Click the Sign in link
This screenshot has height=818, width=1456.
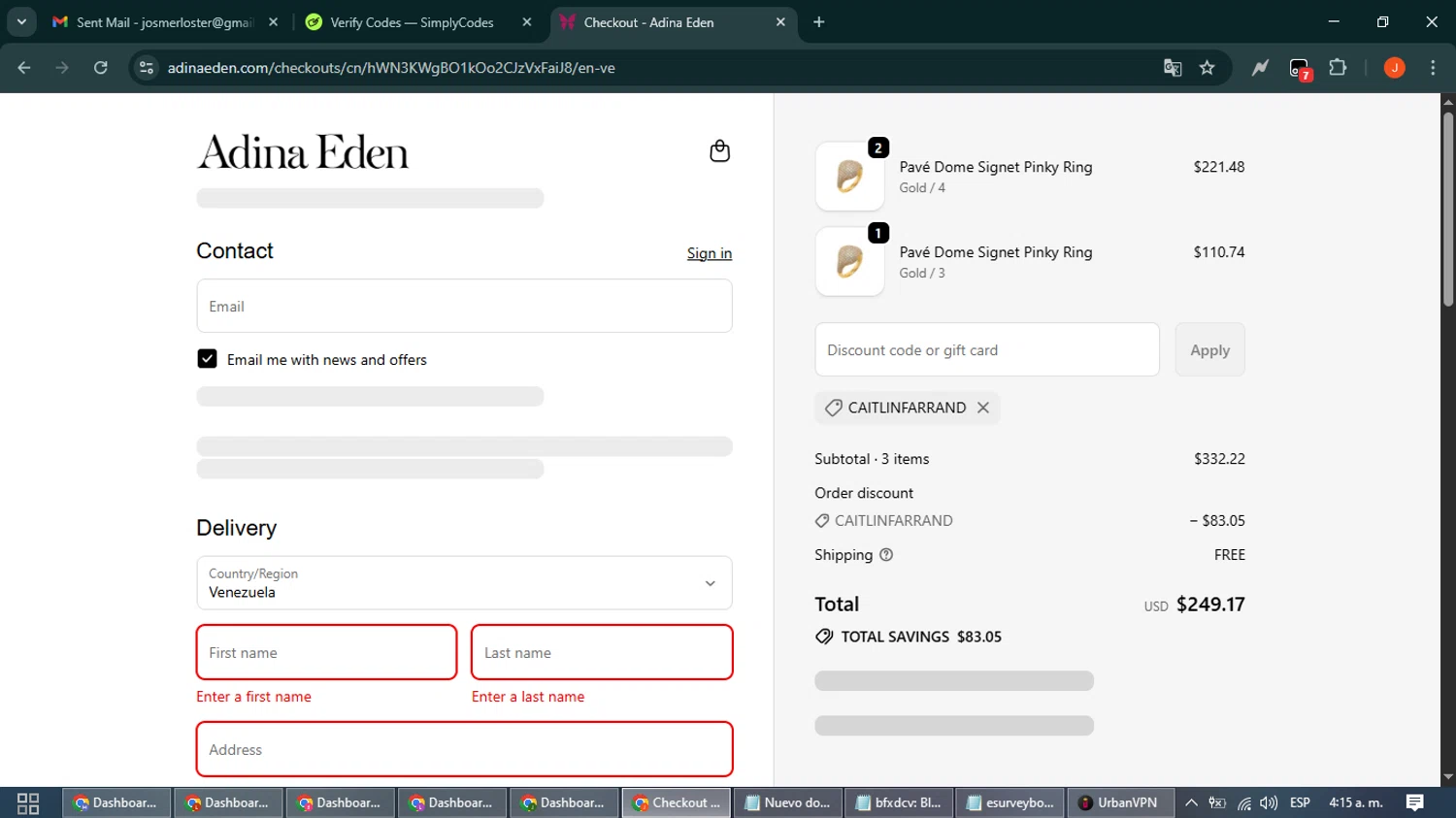pos(710,253)
